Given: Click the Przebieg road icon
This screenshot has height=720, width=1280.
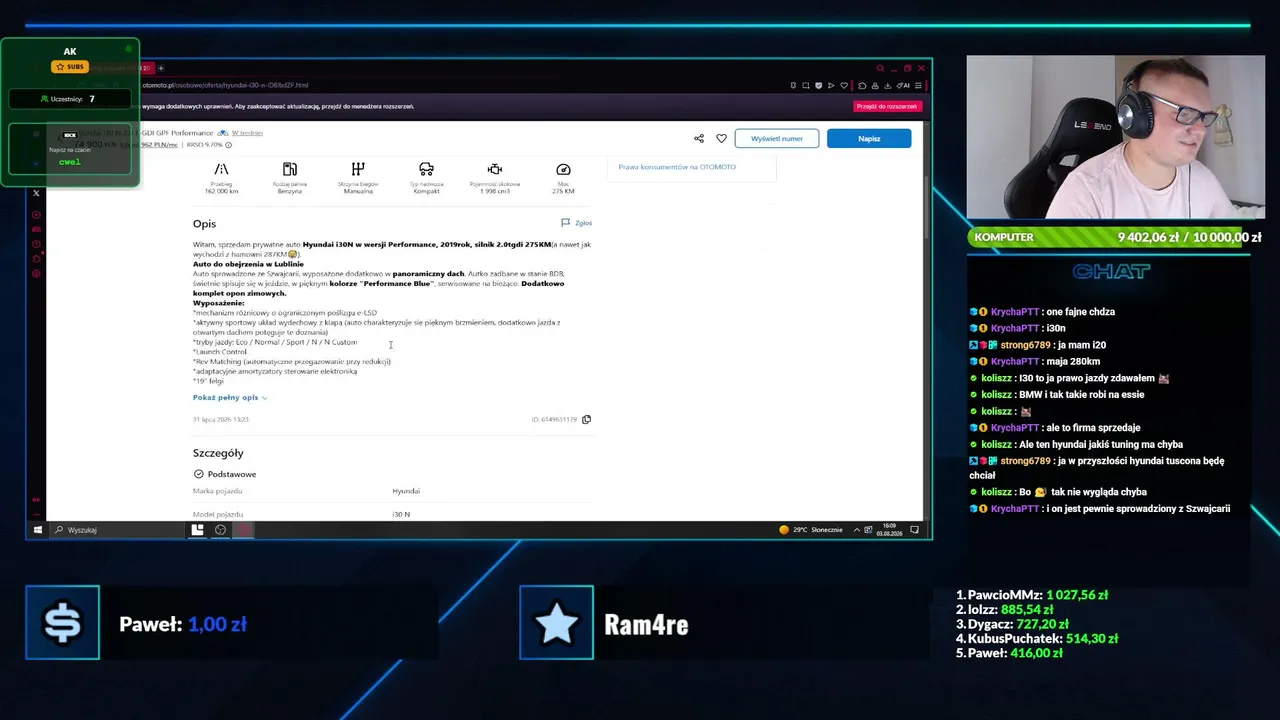Looking at the screenshot, I should (221, 170).
